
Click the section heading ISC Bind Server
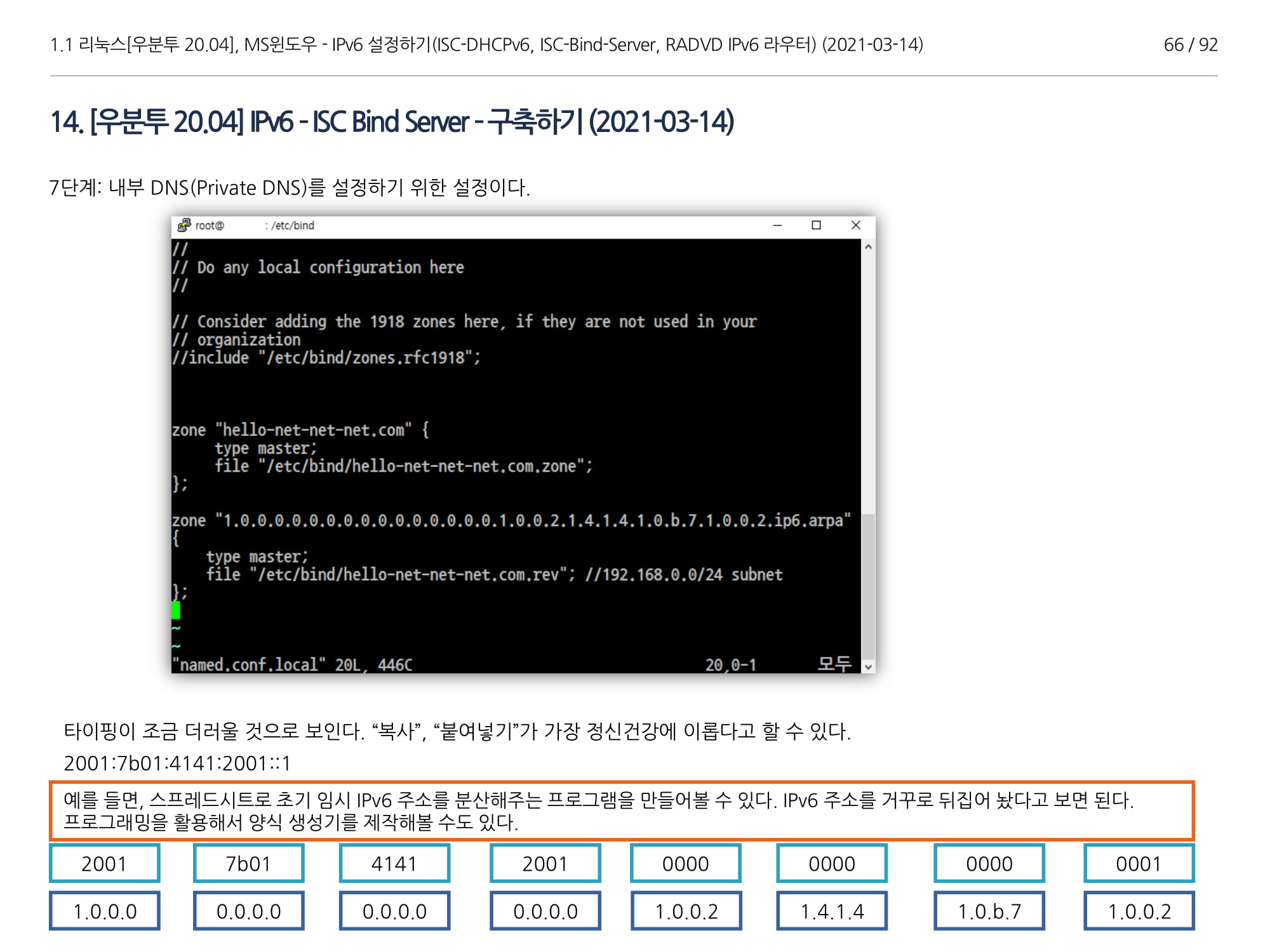[x=392, y=122]
